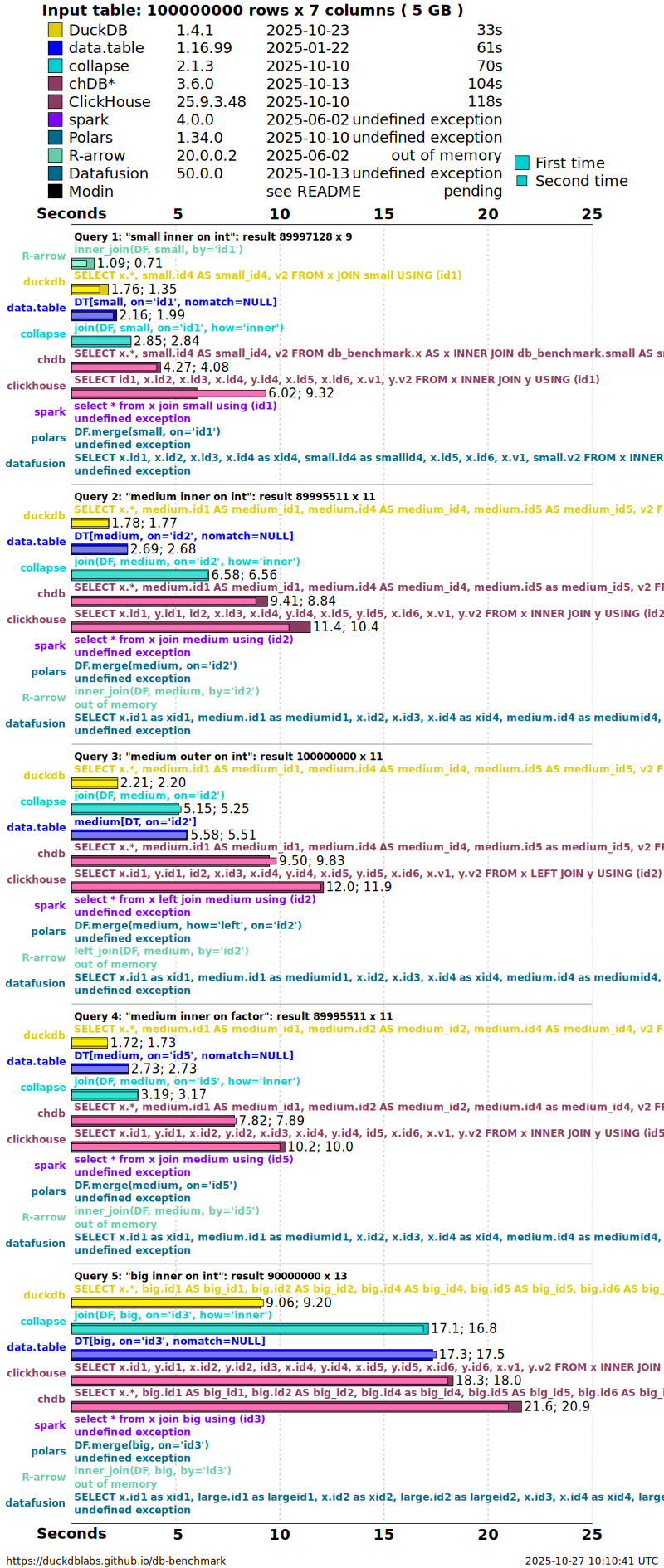Click 'join(DF, big, on='id3', how='inner')' text
664x1568 pixels.
pyautogui.click(x=173, y=1315)
